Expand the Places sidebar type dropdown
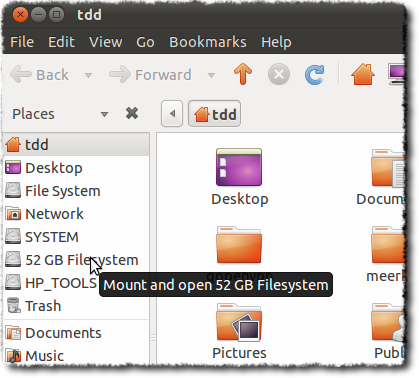The image size is (419, 378). pyautogui.click(x=104, y=114)
